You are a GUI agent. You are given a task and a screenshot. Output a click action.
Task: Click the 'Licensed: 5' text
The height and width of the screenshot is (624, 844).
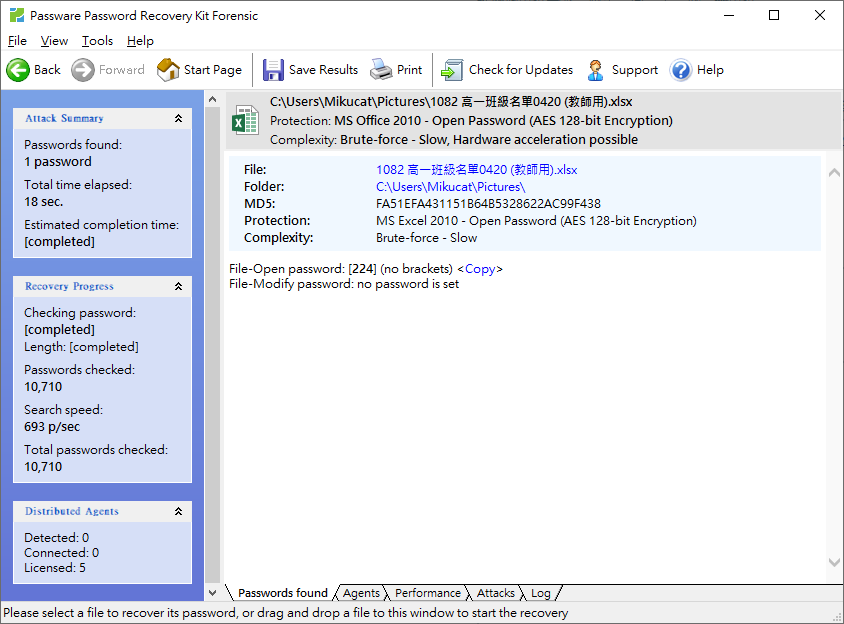click(55, 568)
